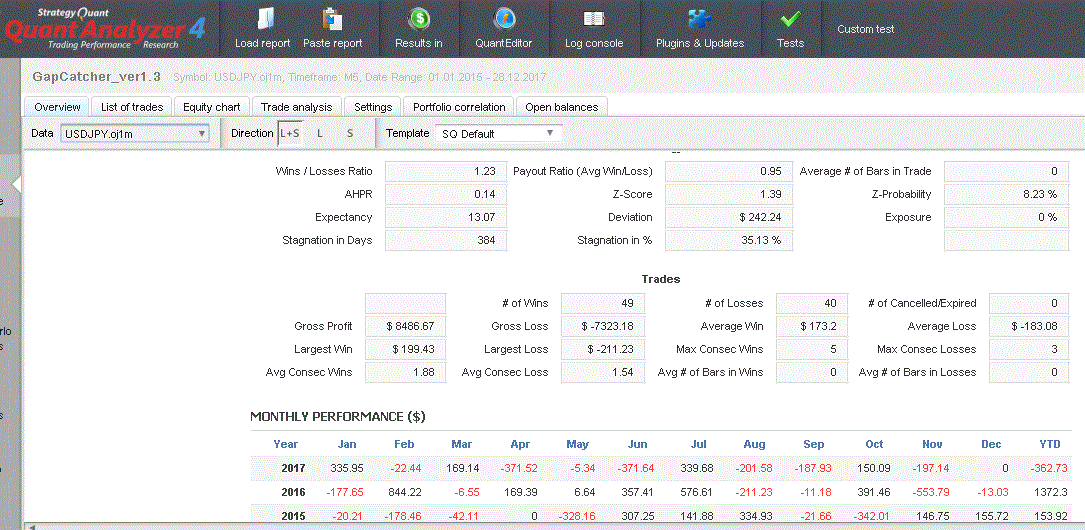Open Results in via dollar icon
Image resolution: width=1085 pixels, height=530 pixels.
tap(419, 19)
